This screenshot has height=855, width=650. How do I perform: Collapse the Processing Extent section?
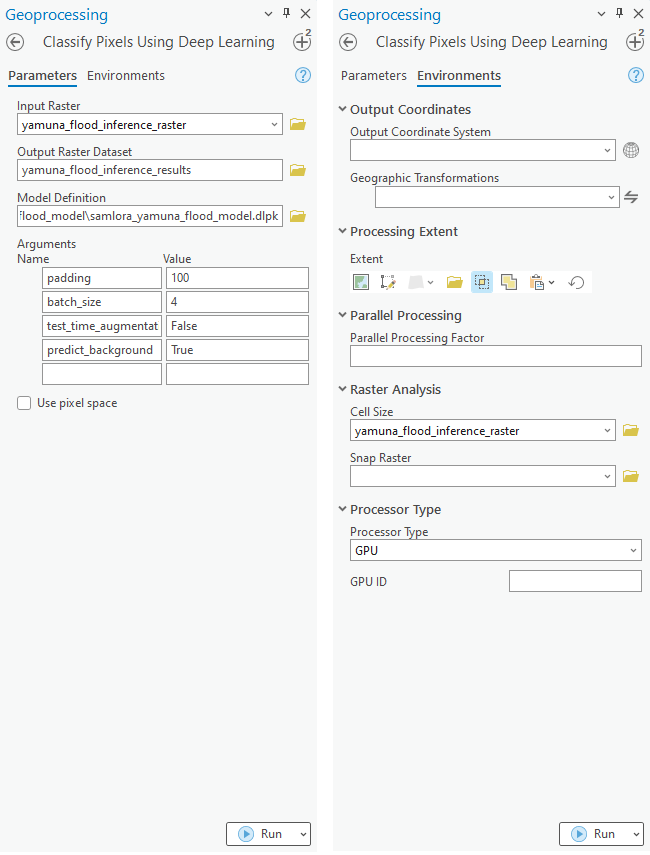coord(343,232)
